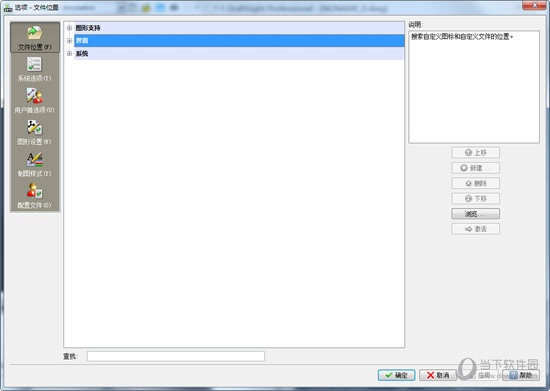The height and width of the screenshot is (391, 550).
Task: Expand the highlighted 界面 tree node
Action: (x=69, y=41)
